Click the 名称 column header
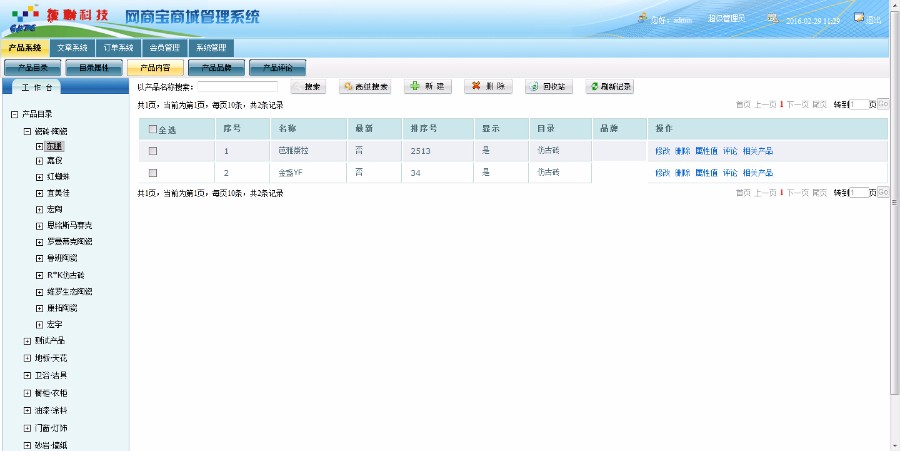 tap(288, 129)
